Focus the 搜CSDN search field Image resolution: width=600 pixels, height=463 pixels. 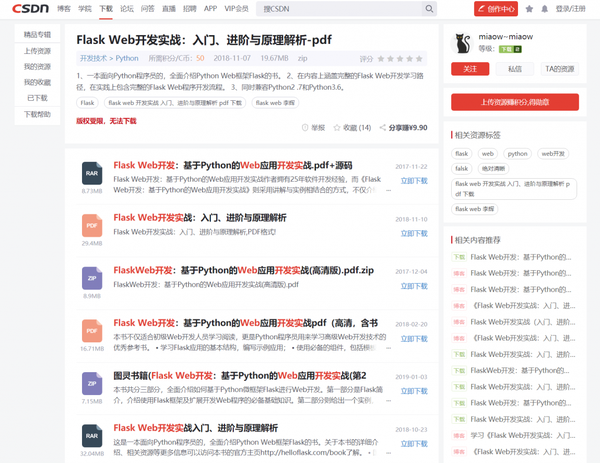click(x=340, y=8)
